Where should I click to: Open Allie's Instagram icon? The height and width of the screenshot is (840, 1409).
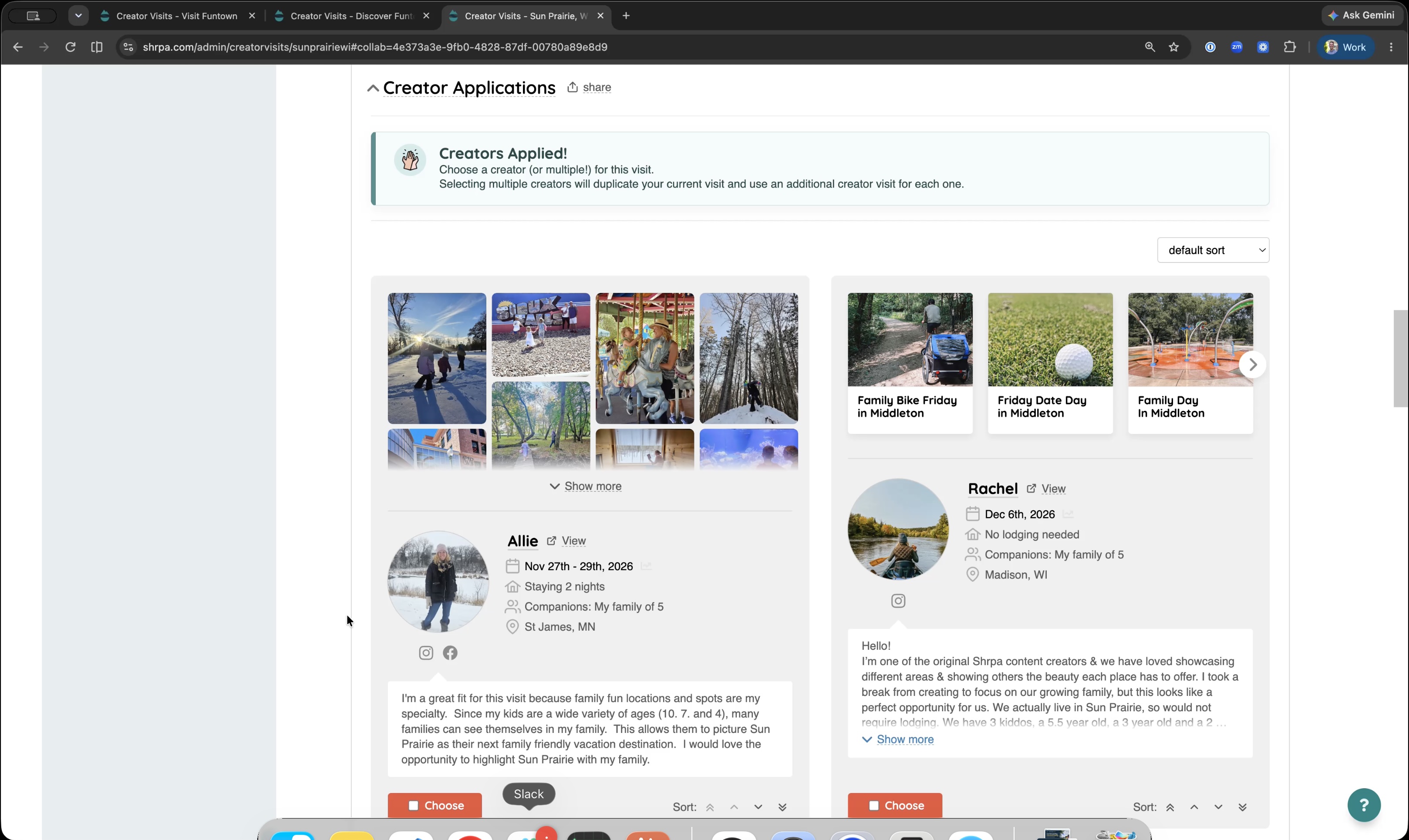(426, 653)
